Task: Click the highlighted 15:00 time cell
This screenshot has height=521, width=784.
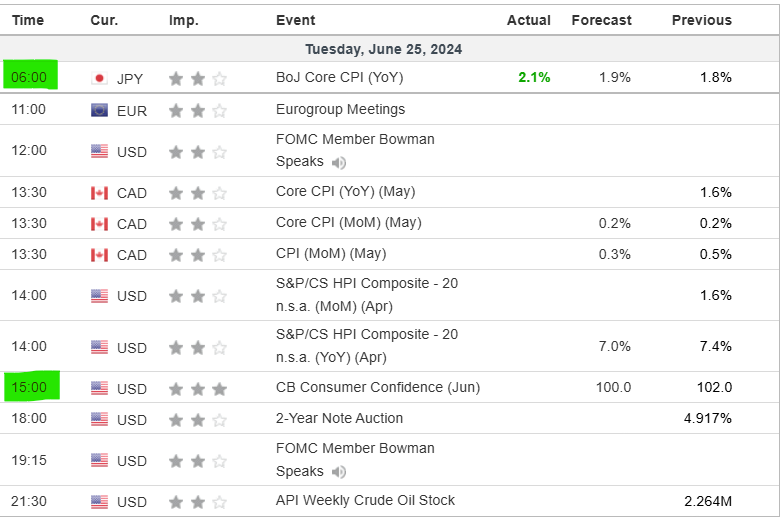Action: click(30, 387)
